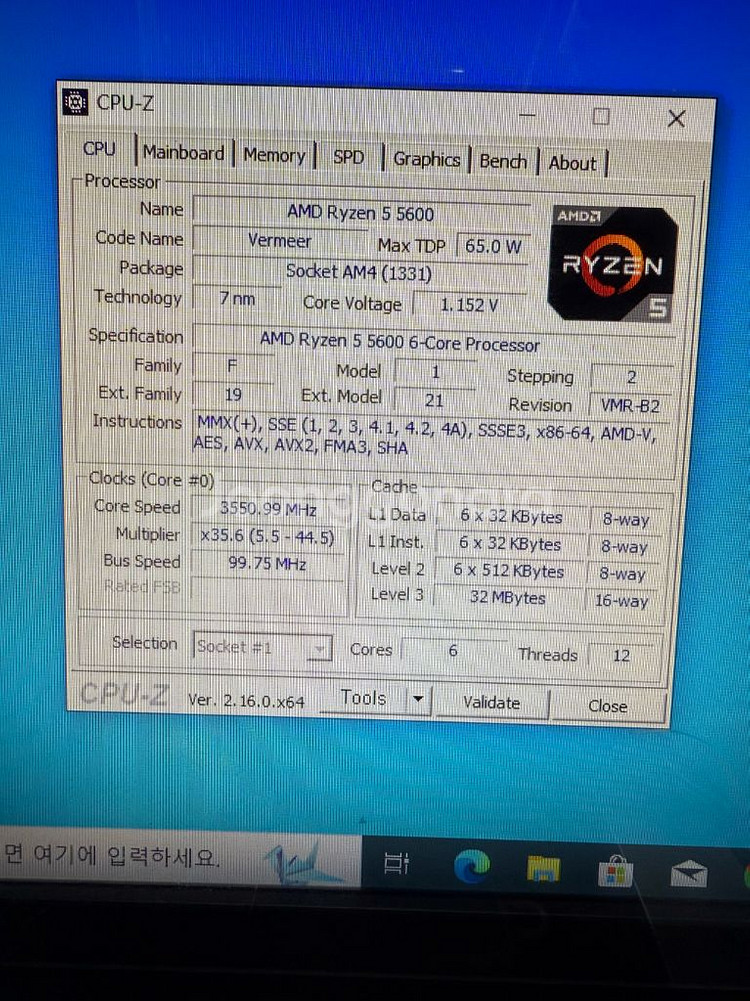Maximize the CPU-Z window
This screenshot has height=1001, width=750.
(x=601, y=116)
